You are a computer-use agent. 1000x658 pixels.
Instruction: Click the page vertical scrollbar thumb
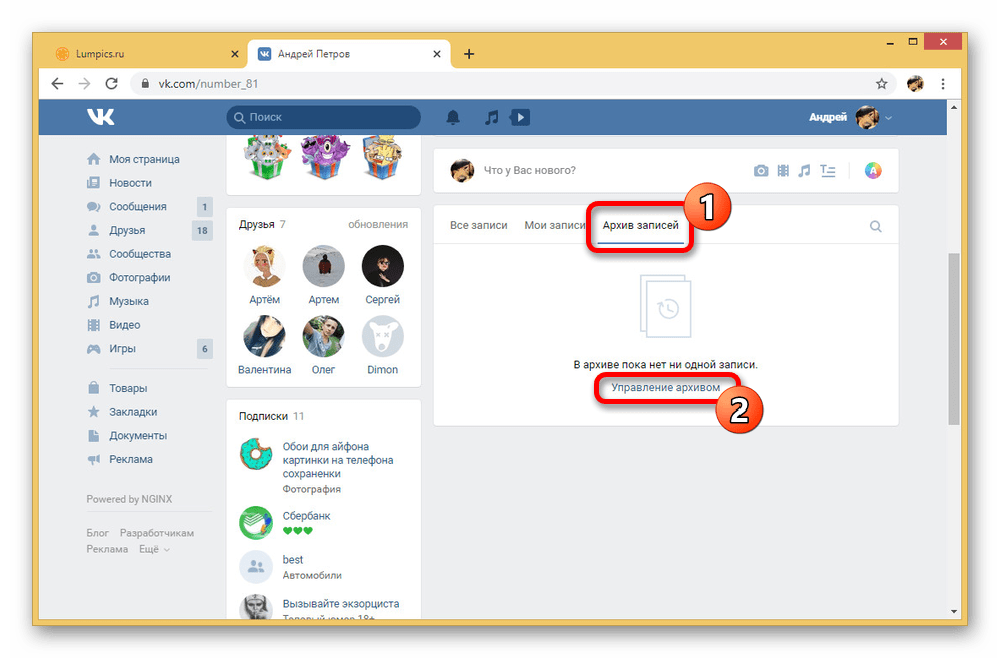point(953,339)
